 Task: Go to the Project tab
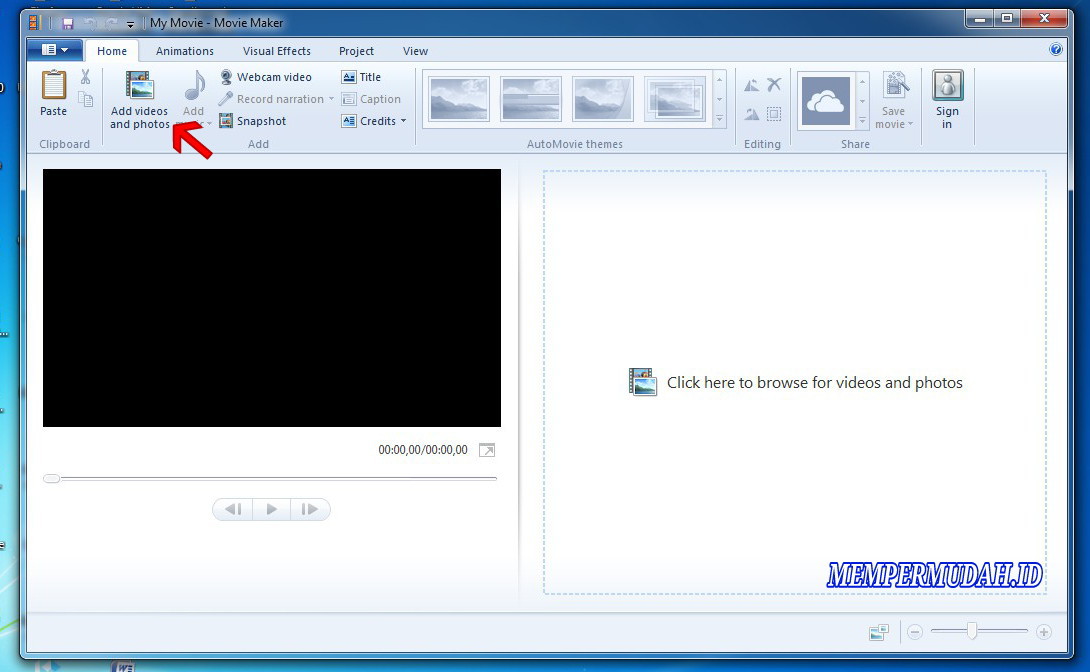coord(357,51)
